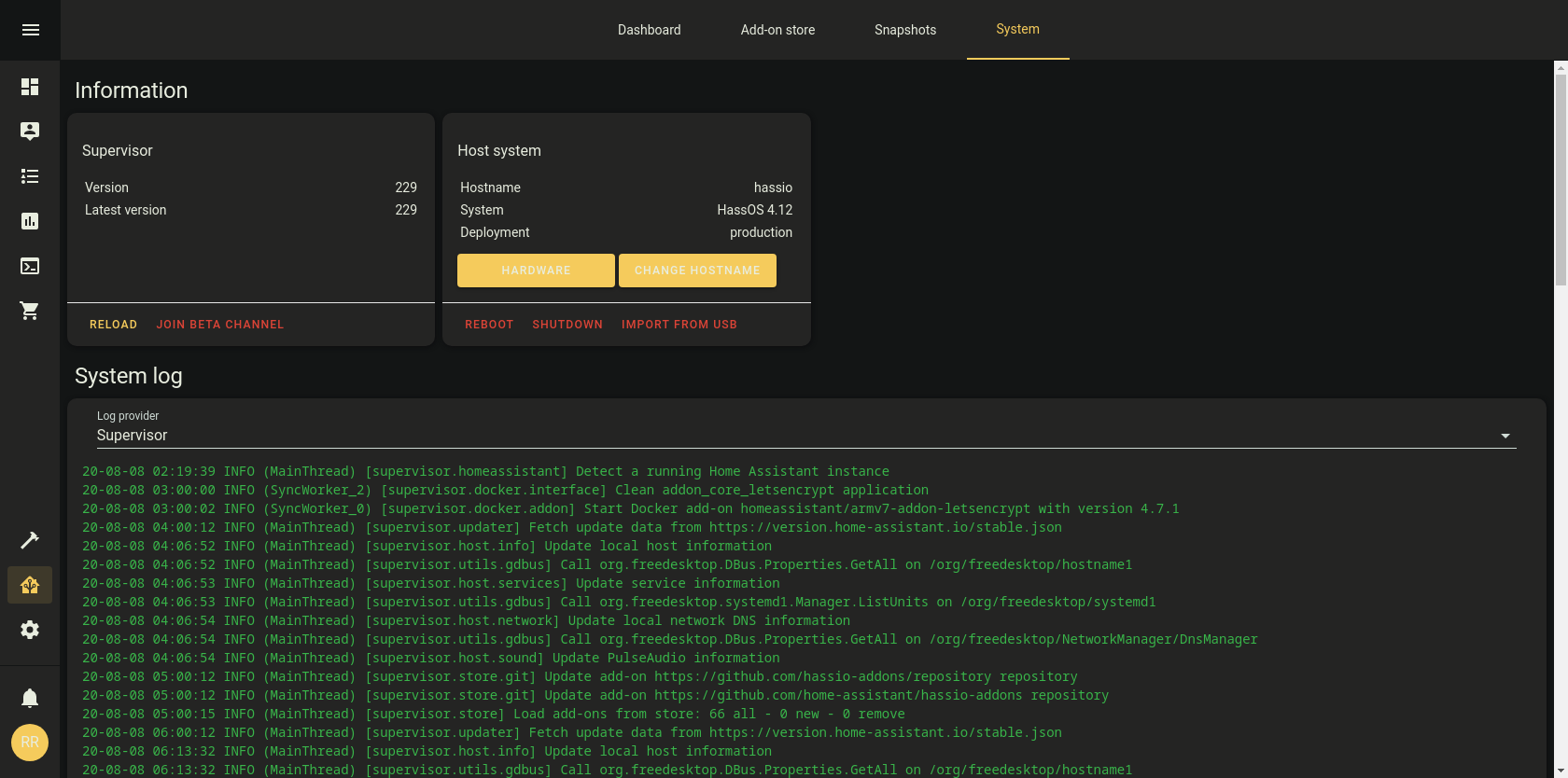Open the Log provider dropdown
Image resolution: width=1568 pixels, height=778 pixels.
click(x=806, y=428)
